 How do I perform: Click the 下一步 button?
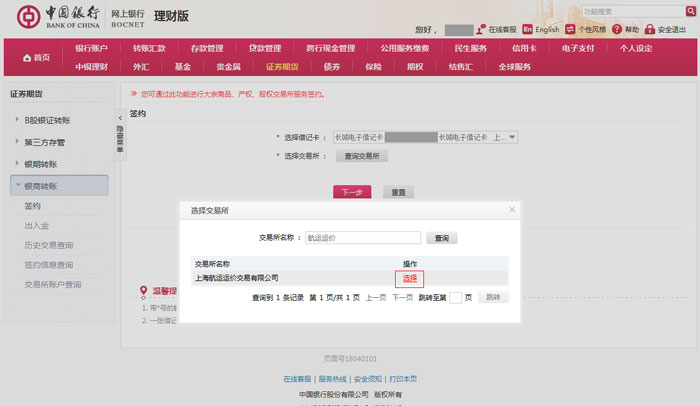click(351, 192)
